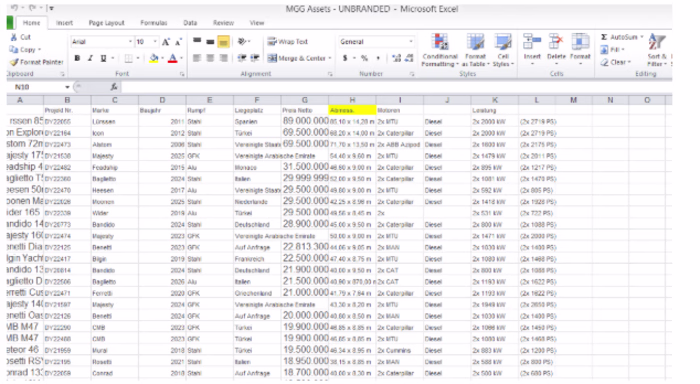
Task: Activate the Format Painter brush
Action: click(36, 62)
